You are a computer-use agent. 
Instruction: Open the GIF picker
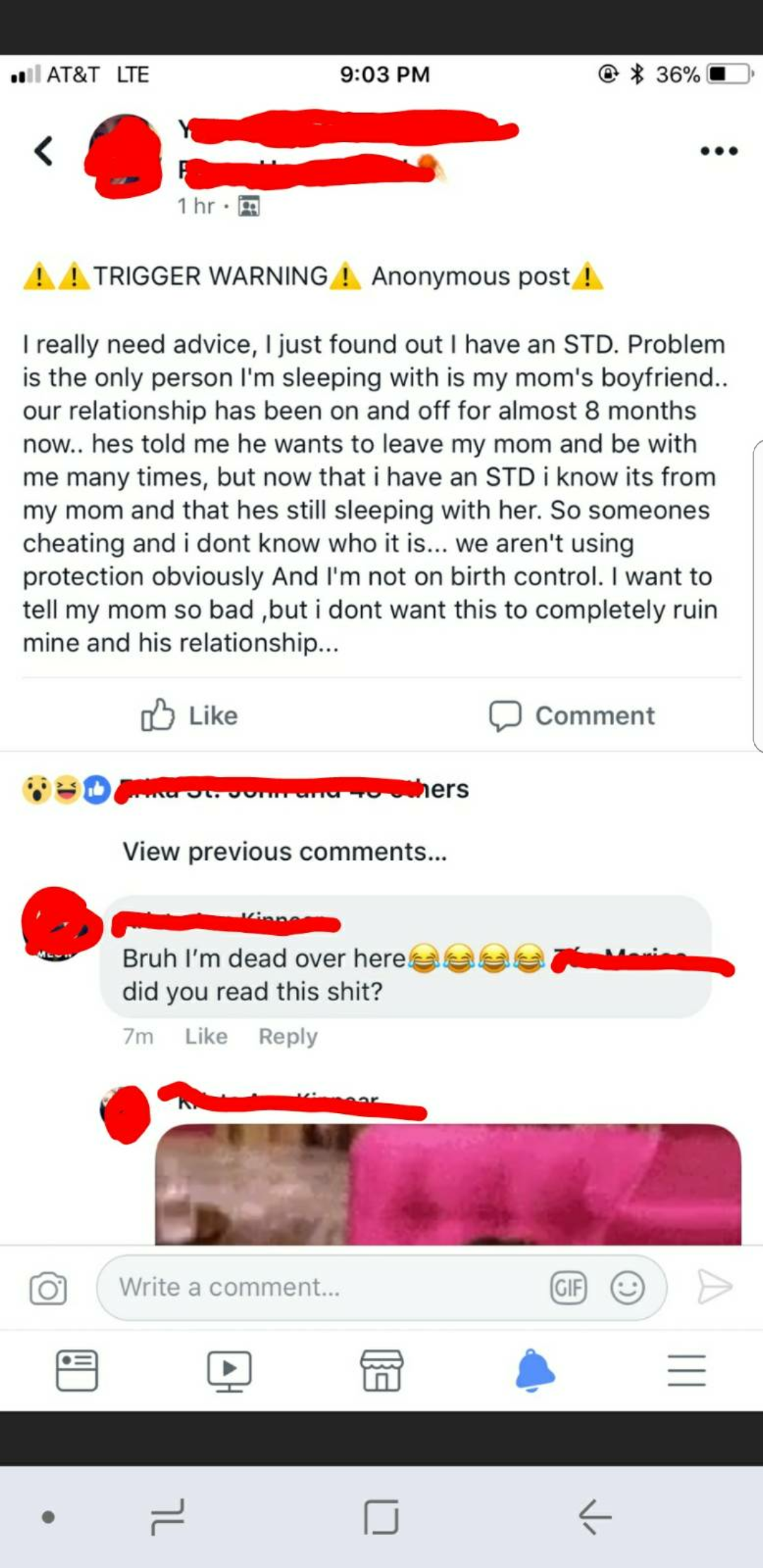569,1288
